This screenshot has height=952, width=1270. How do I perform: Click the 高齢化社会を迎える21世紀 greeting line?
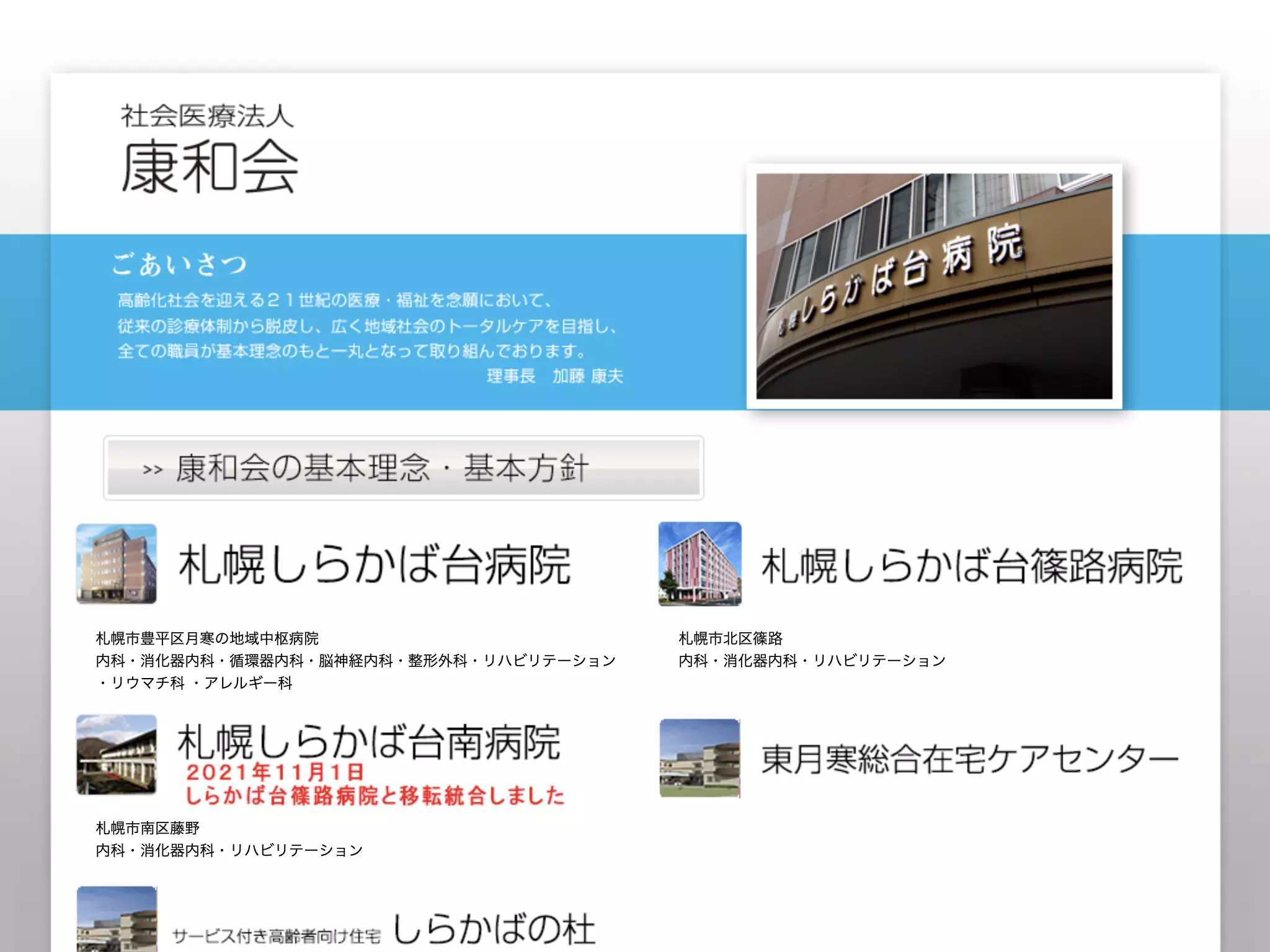(335, 300)
